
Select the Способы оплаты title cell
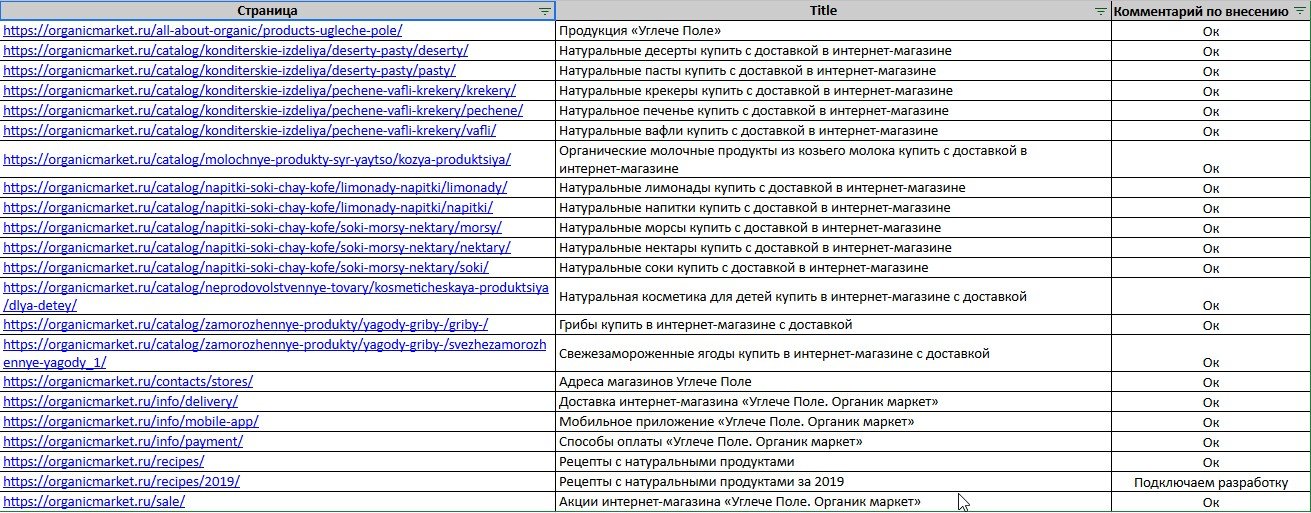click(833, 442)
